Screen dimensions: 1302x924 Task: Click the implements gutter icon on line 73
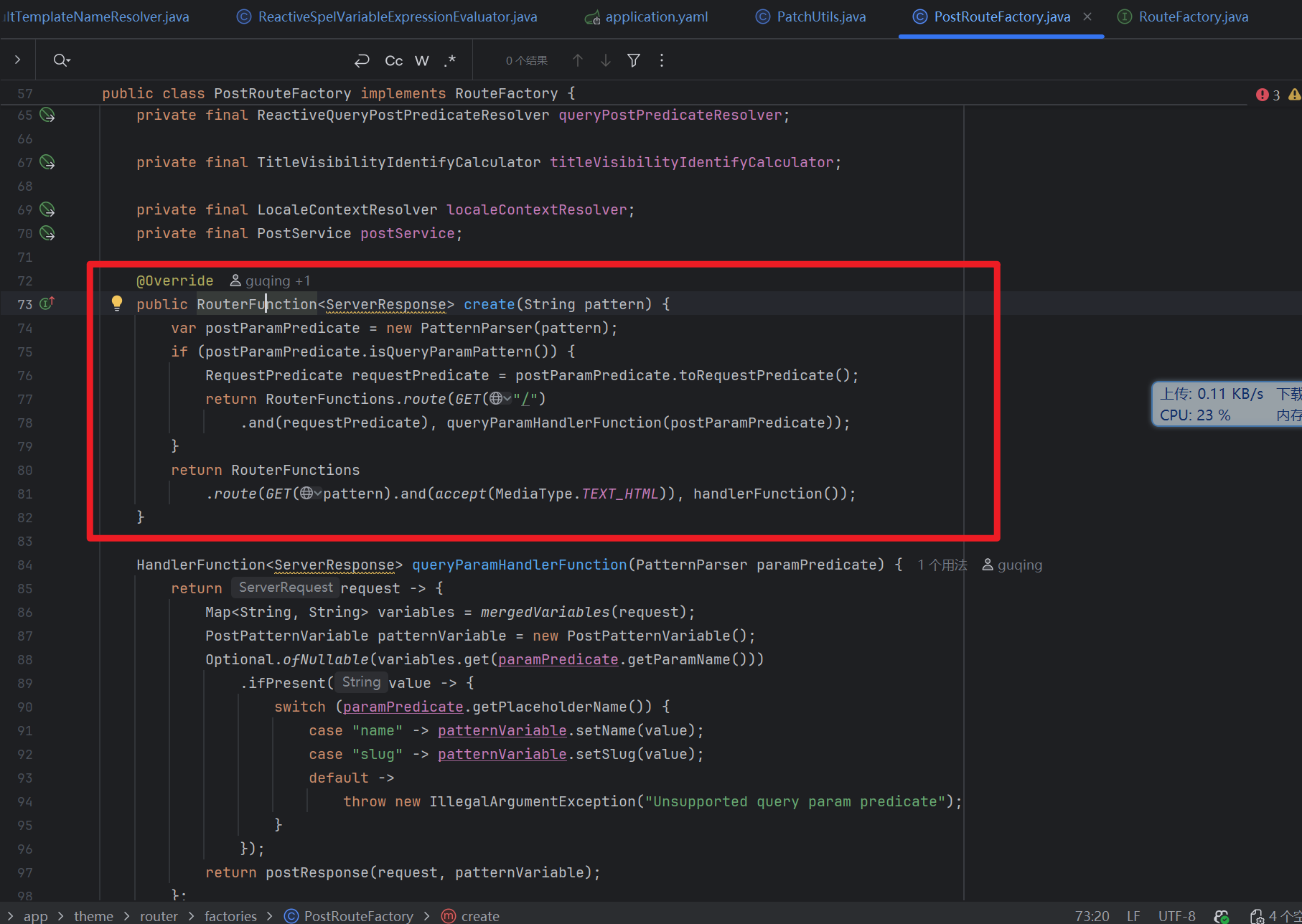(47, 303)
